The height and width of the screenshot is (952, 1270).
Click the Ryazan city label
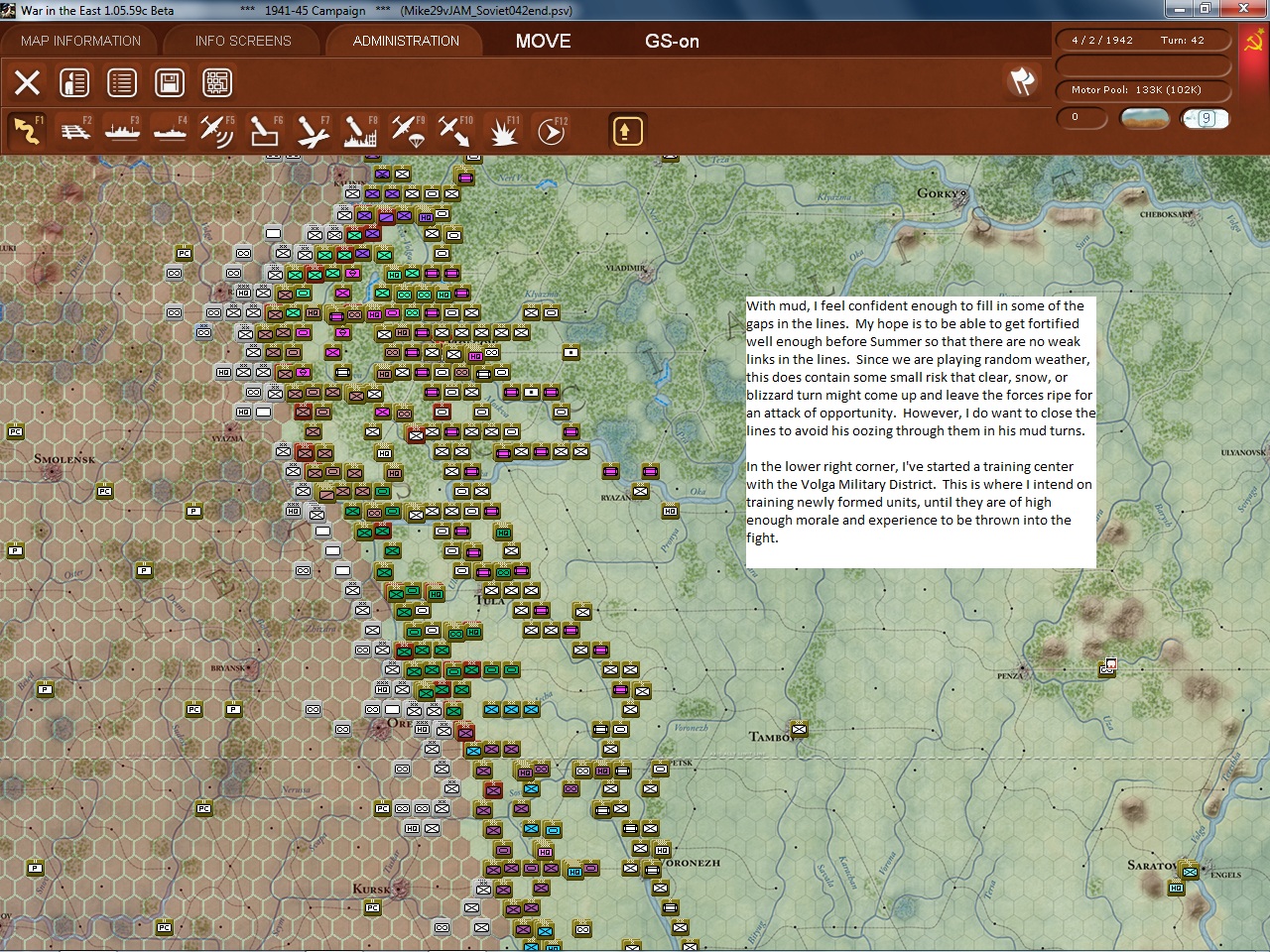pos(616,498)
